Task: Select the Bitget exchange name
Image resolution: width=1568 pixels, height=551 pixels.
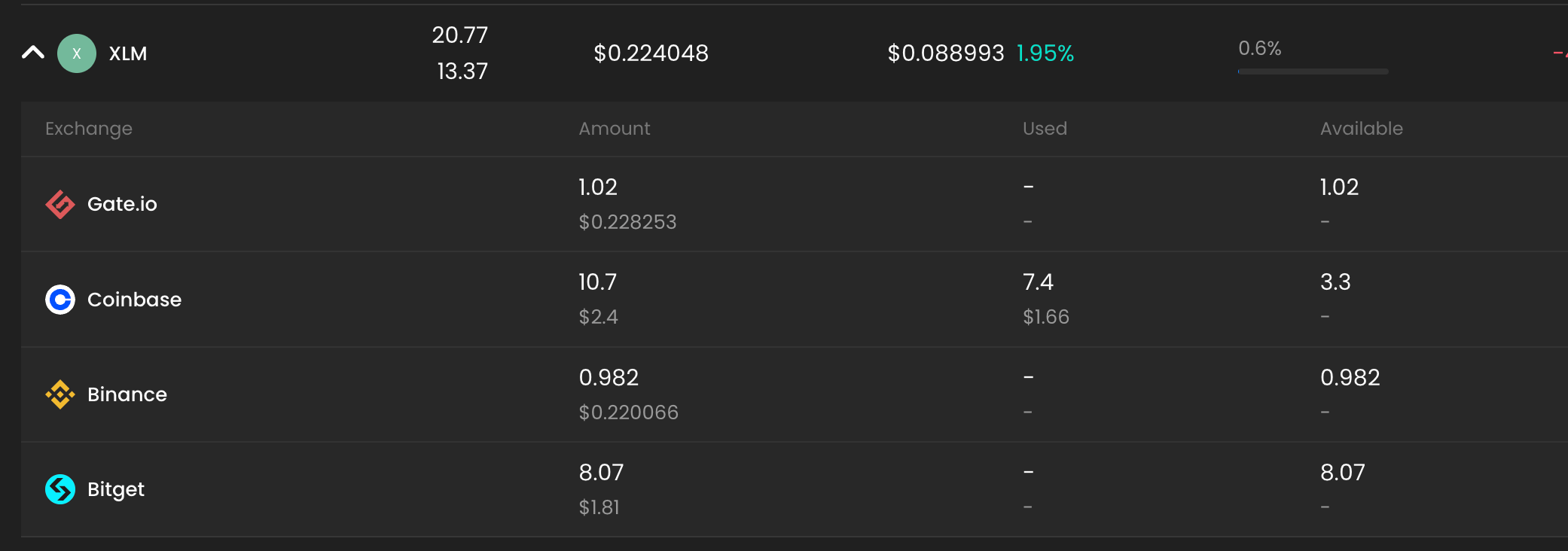Action: [116, 489]
